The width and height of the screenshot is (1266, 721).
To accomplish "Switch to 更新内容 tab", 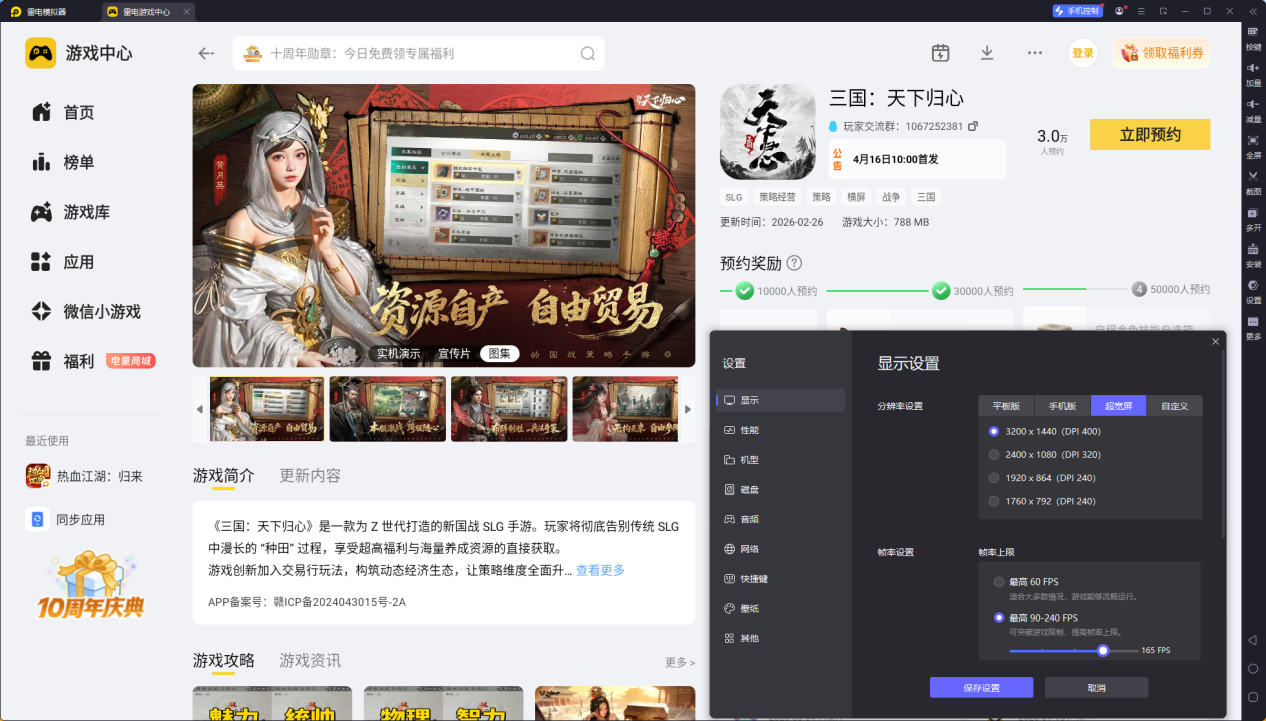I will (310, 476).
